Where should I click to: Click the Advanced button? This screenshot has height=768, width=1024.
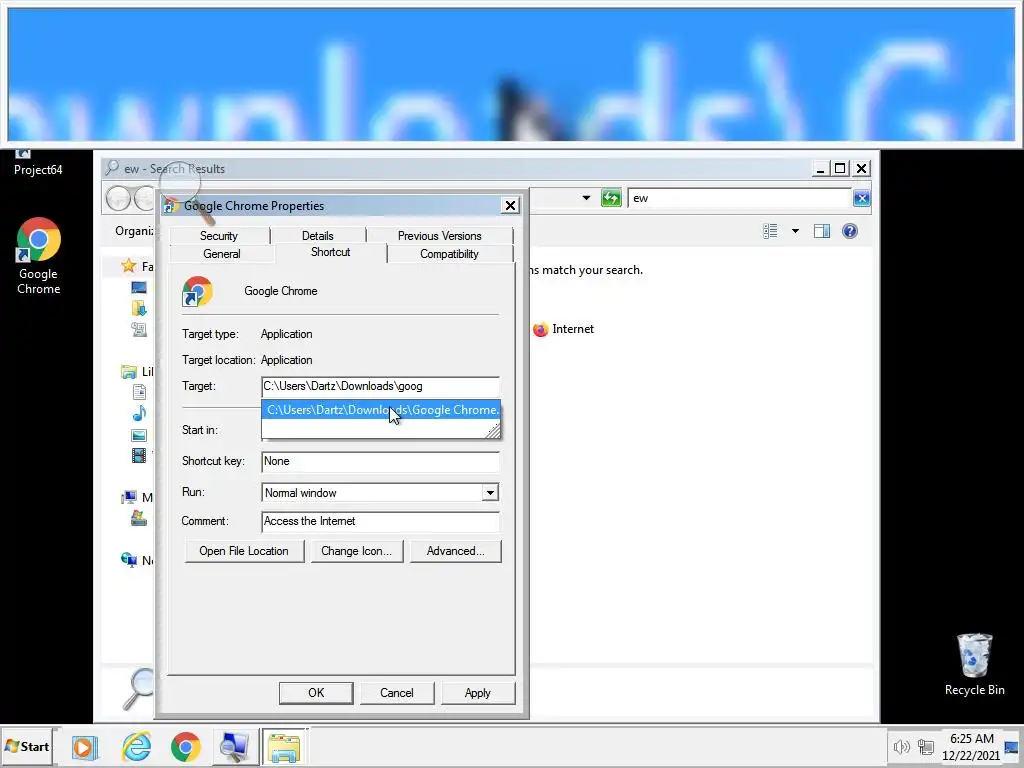click(456, 551)
